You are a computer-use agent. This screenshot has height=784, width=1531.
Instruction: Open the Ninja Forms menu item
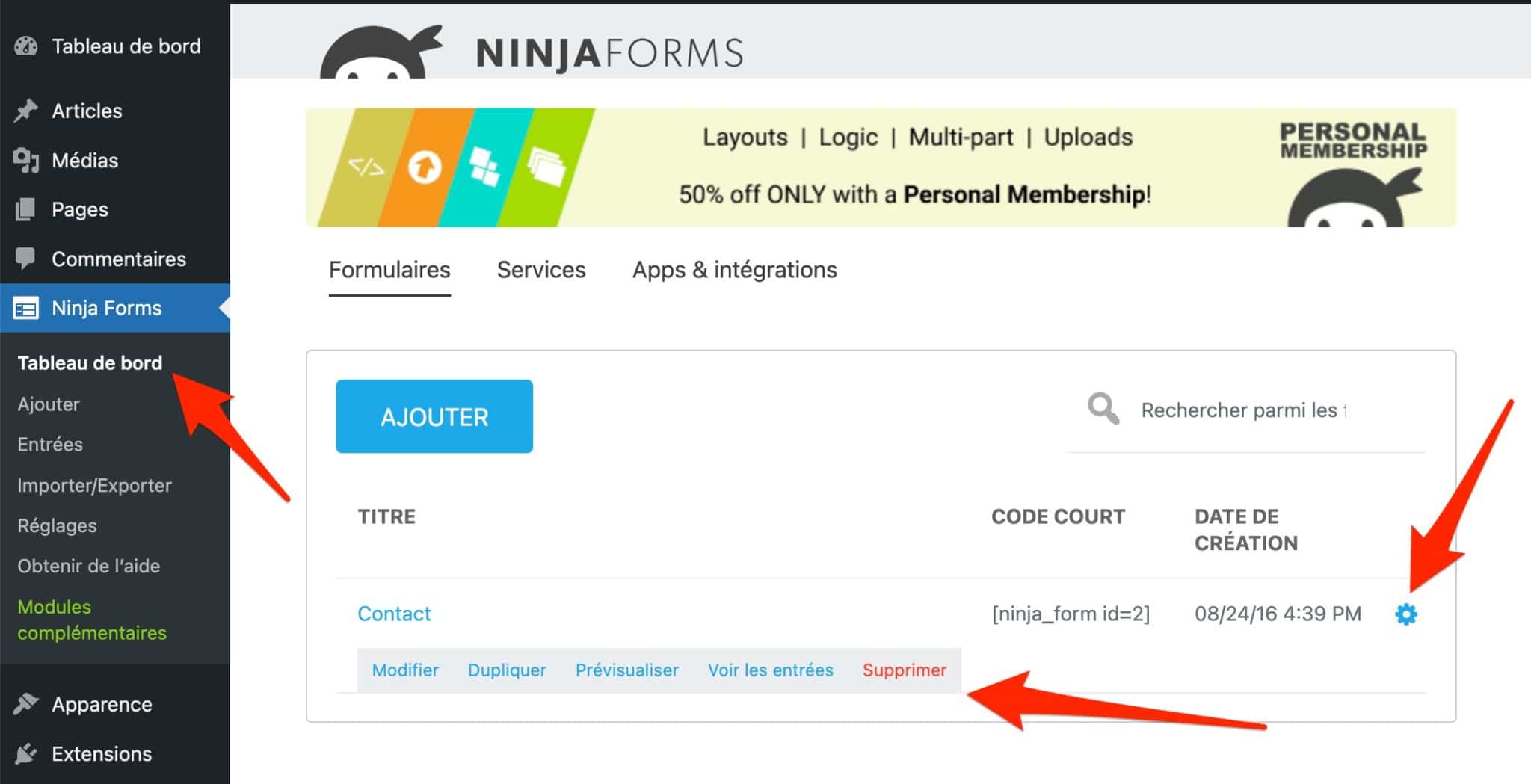115,308
